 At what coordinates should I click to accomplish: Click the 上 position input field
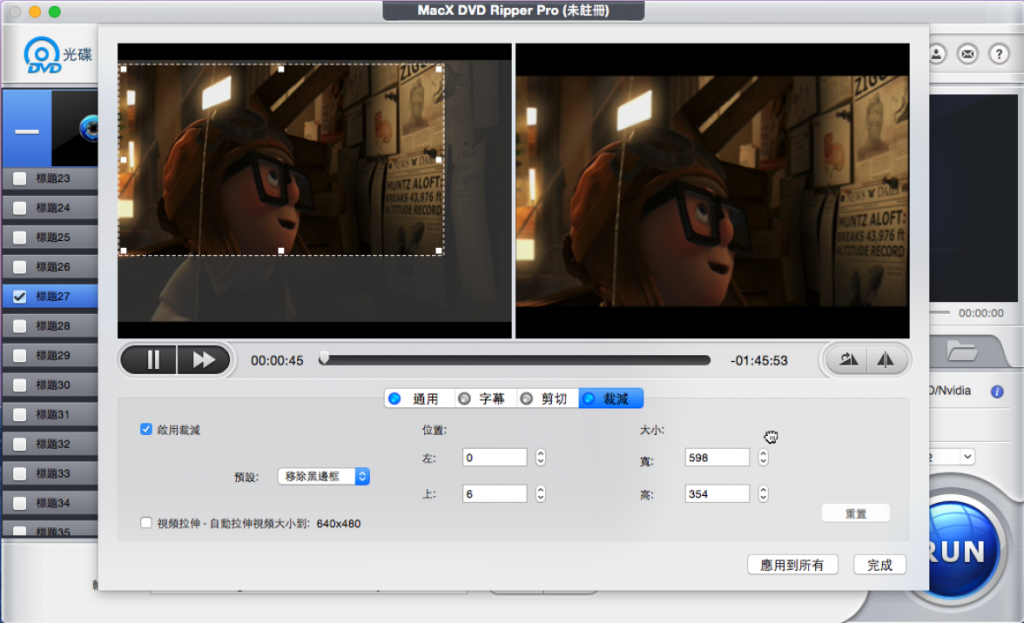tap(494, 494)
